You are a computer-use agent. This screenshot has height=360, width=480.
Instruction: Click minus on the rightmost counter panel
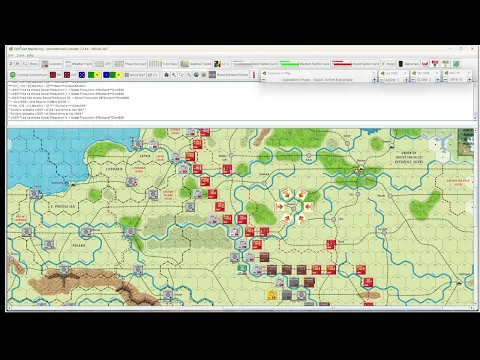coord(446,80)
